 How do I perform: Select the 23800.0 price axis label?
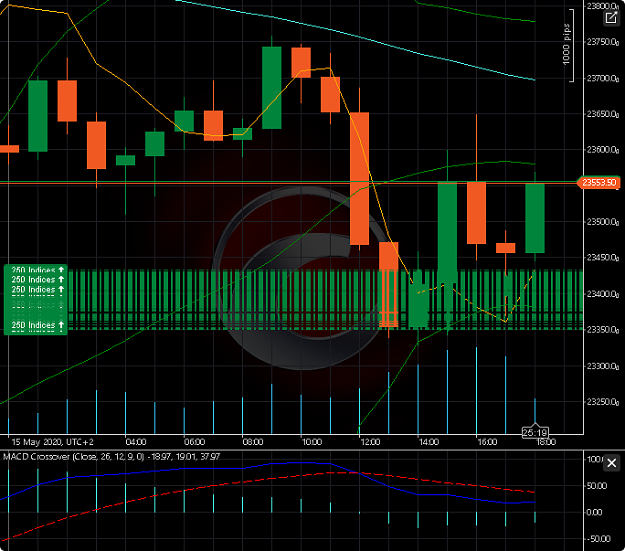[603, 6]
